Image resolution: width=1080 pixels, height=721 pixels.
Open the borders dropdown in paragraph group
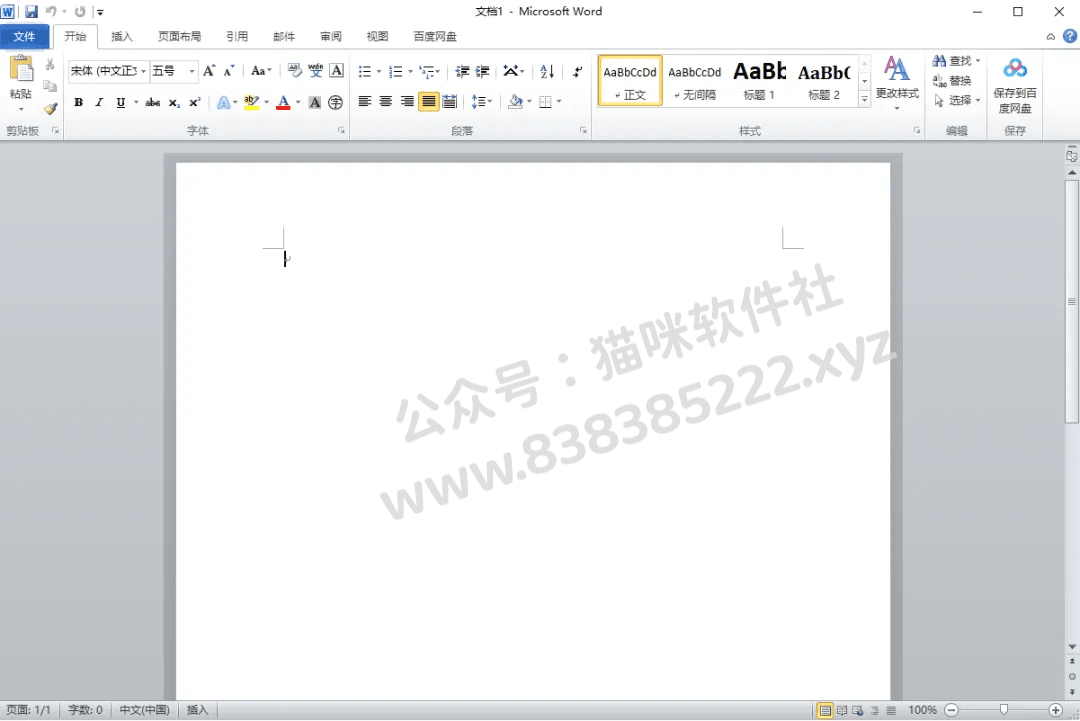(559, 102)
